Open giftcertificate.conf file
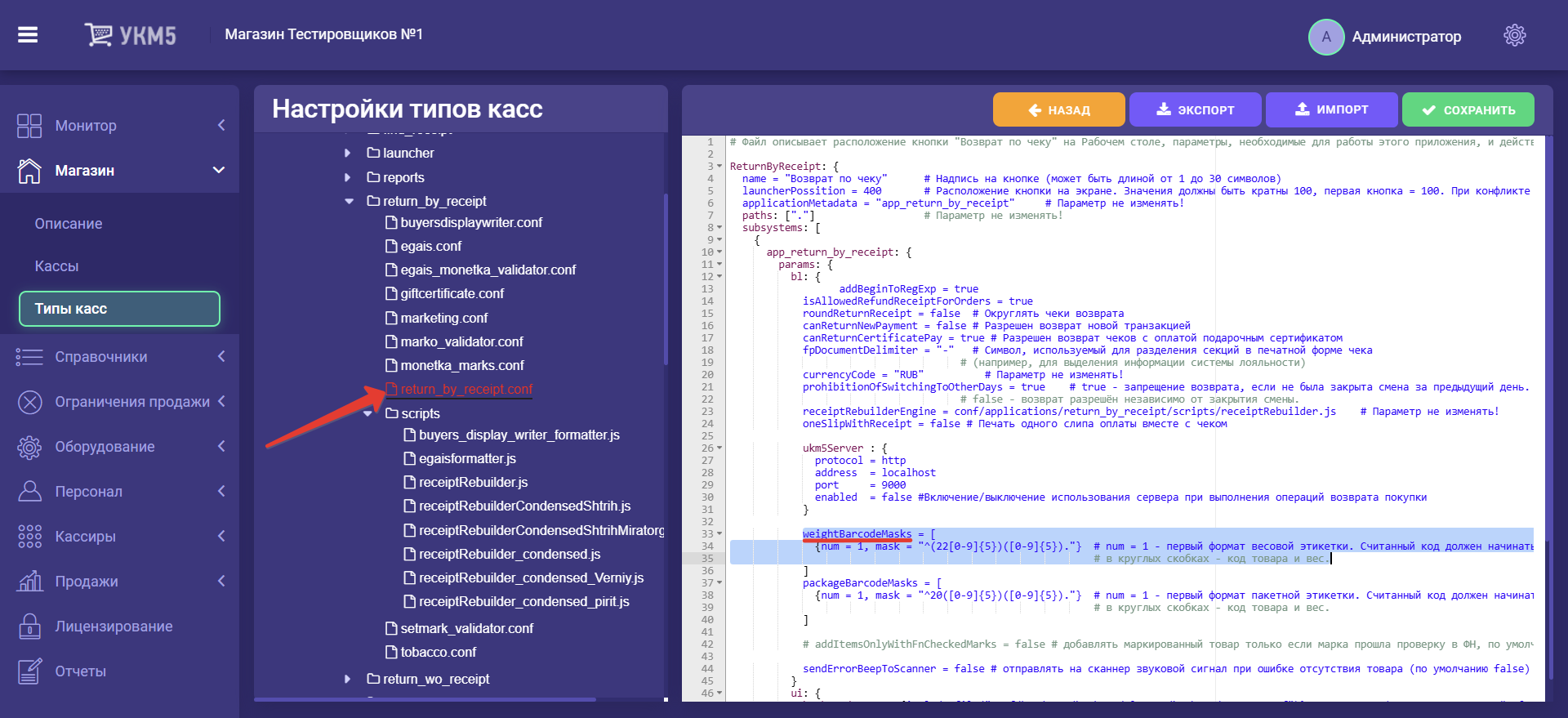The width and height of the screenshot is (1568, 718). click(452, 293)
